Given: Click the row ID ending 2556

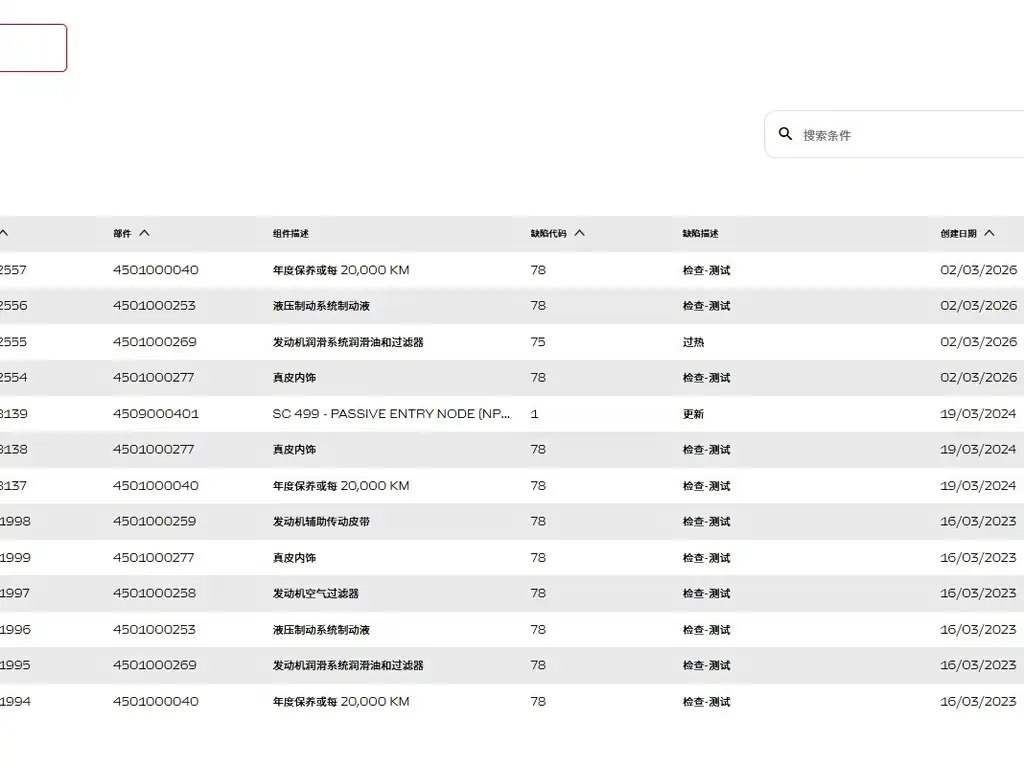Looking at the screenshot, I should pyautogui.click(x=13, y=306).
